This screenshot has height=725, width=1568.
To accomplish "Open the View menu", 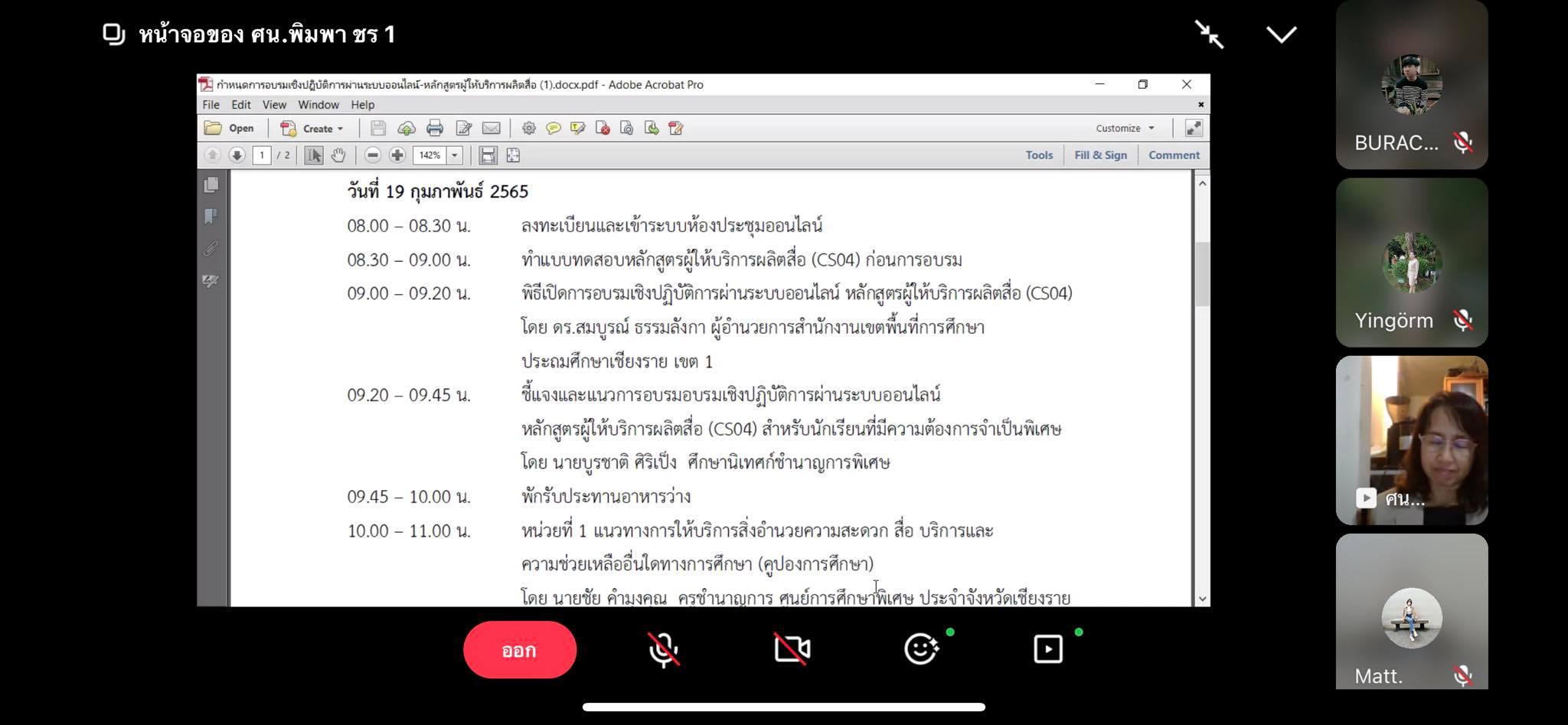I will coord(274,105).
